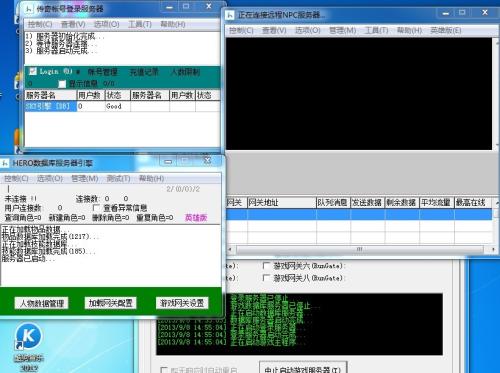Image resolution: width=500 pixels, height=373 pixels.
Task: Click the left arrow of the gateway list scrollbar
Action: click(230, 249)
